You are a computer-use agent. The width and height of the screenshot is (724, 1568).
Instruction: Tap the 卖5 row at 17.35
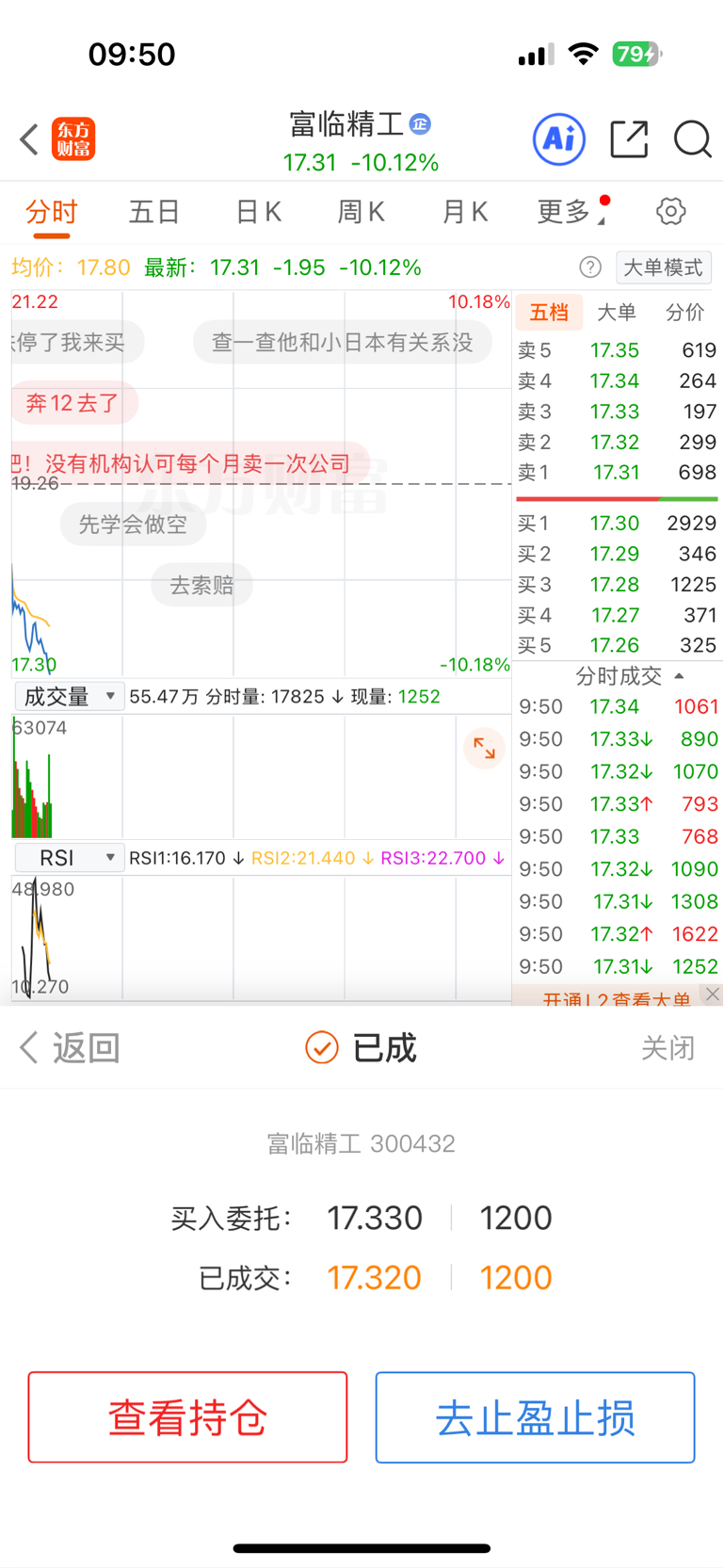[617, 350]
